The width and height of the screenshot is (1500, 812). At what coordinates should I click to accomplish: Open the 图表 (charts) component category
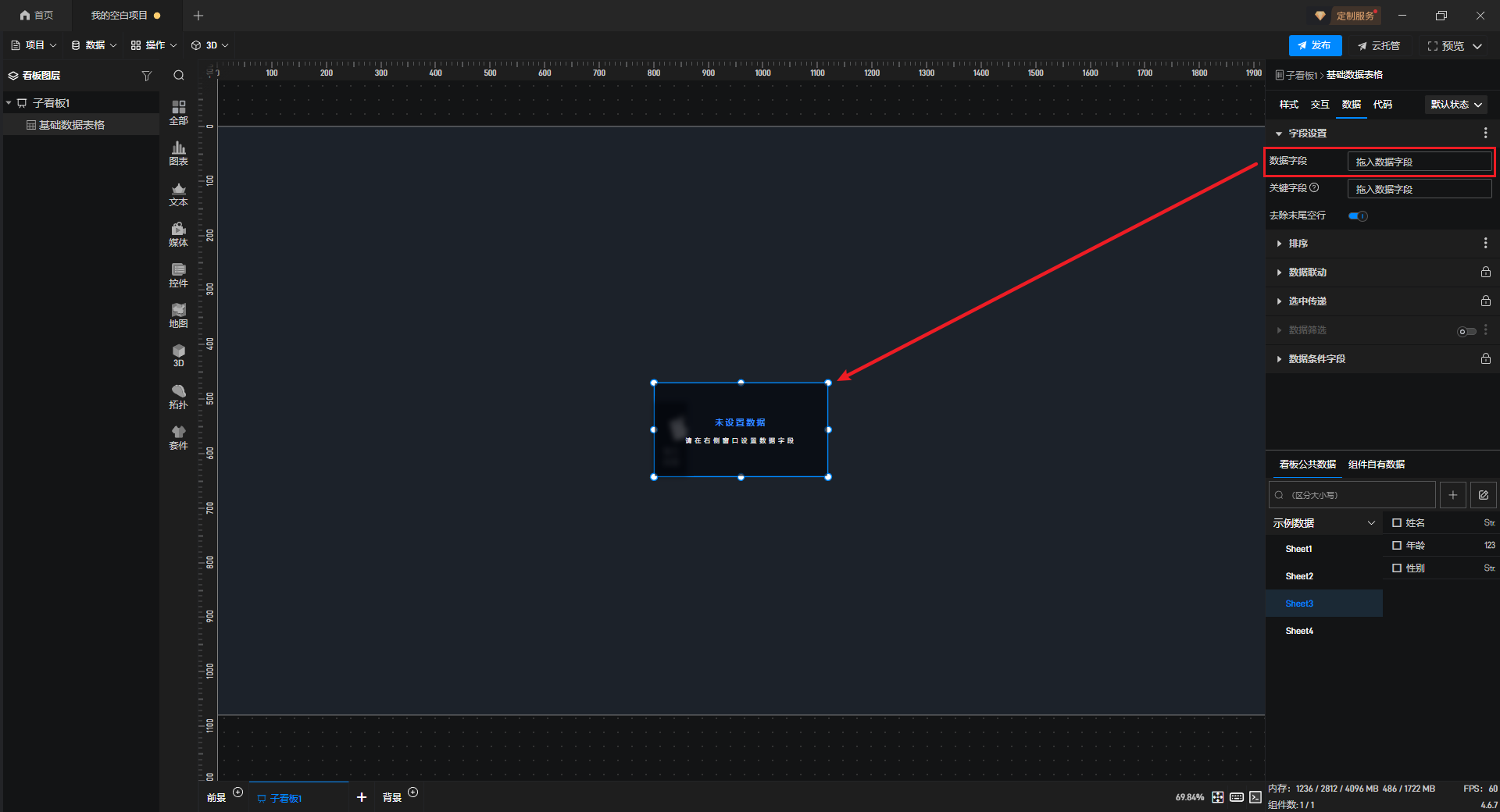click(x=178, y=152)
